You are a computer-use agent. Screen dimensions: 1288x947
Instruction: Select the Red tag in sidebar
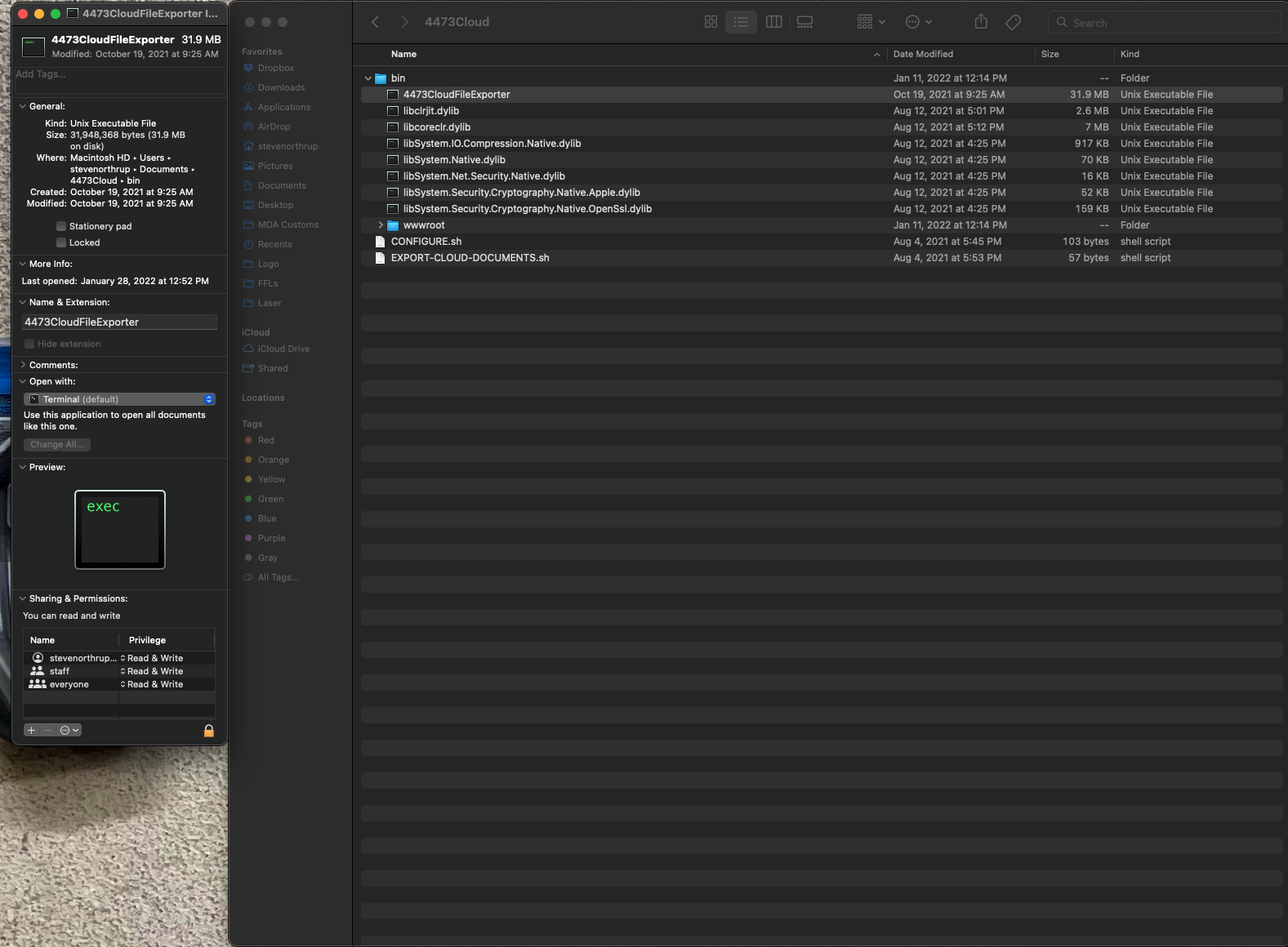pos(265,440)
